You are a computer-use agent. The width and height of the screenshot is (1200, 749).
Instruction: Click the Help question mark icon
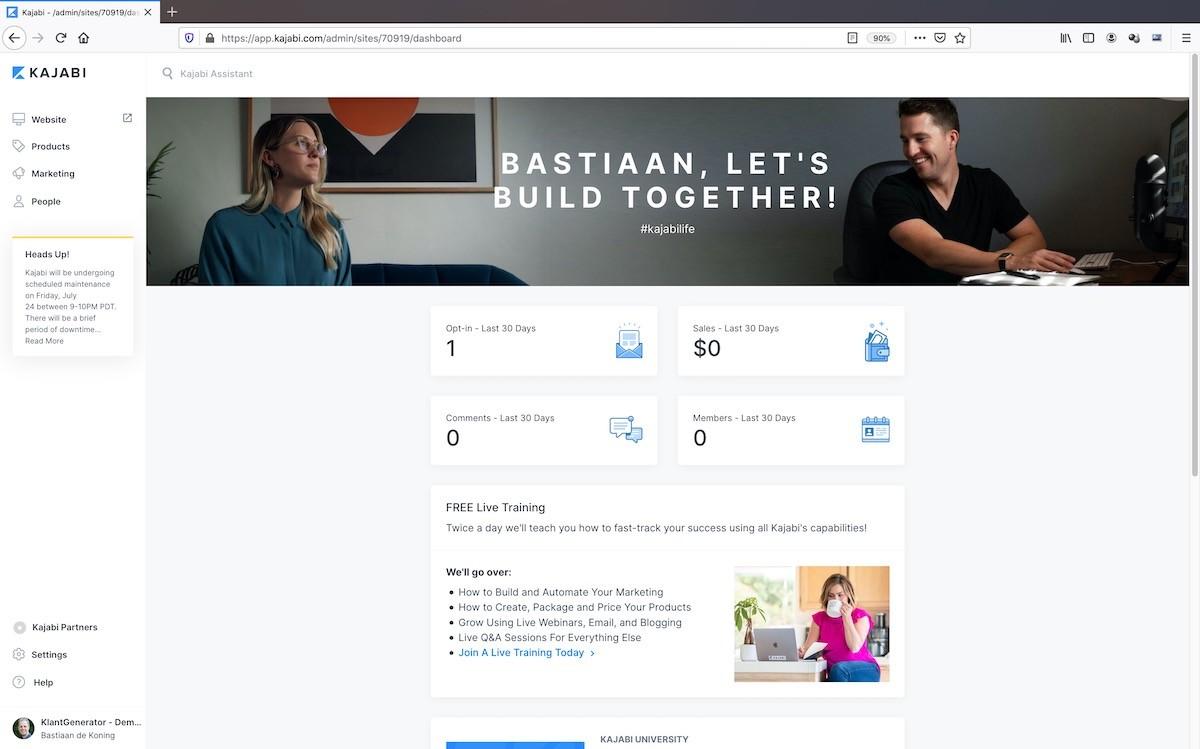[x=19, y=682]
